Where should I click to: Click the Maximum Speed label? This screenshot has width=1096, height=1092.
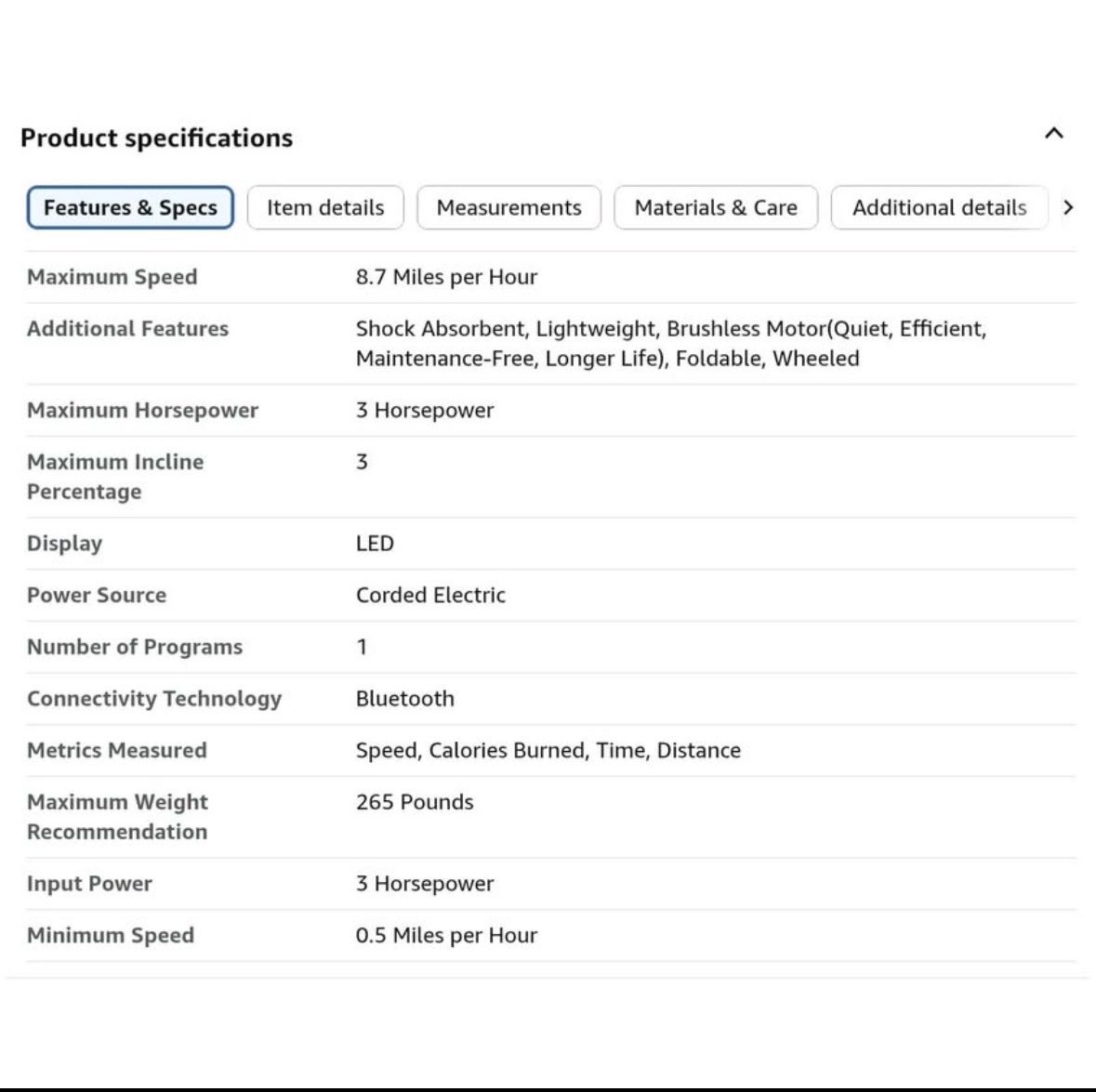pos(112,277)
